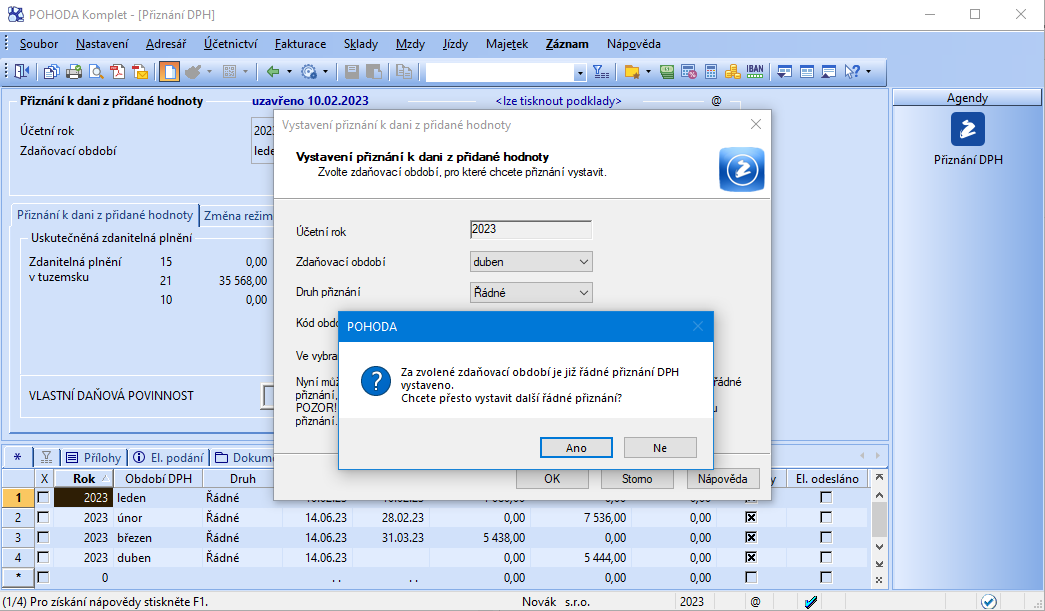The width and height of the screenshot is (1045, 611).
Task: Click the printer icon in toolbar
Action: point(75,72)
